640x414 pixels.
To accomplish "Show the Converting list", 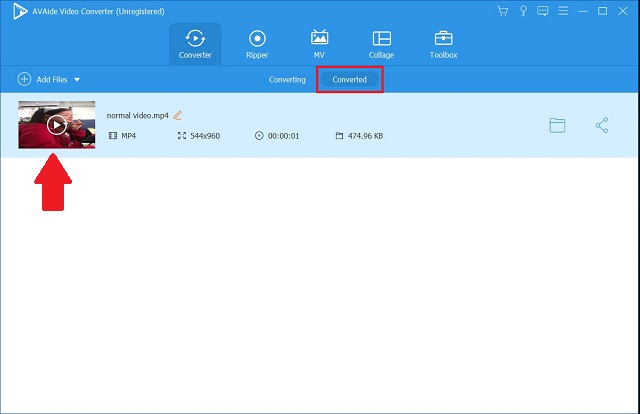I will [287, 80].
